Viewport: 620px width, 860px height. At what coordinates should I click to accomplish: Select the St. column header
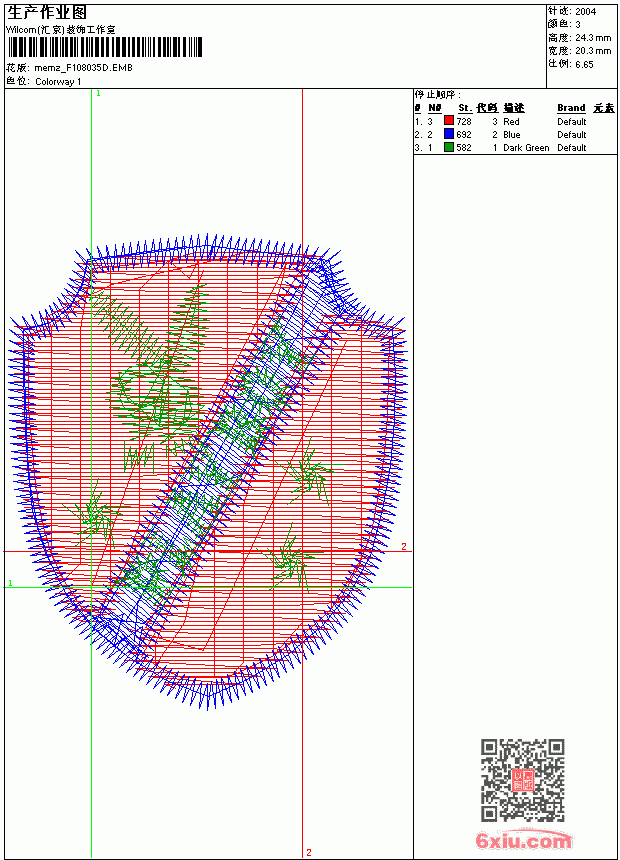coord(465,108)
